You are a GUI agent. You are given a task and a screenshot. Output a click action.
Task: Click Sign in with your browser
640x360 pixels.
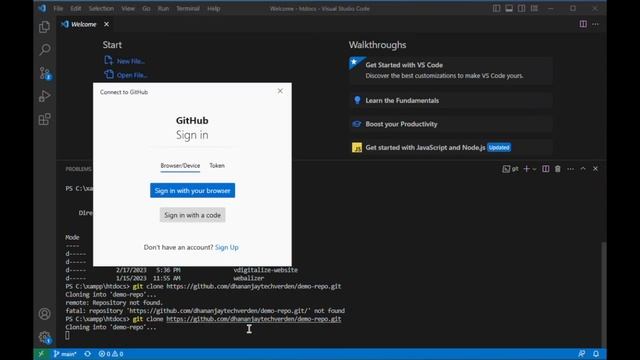point(192,191)
